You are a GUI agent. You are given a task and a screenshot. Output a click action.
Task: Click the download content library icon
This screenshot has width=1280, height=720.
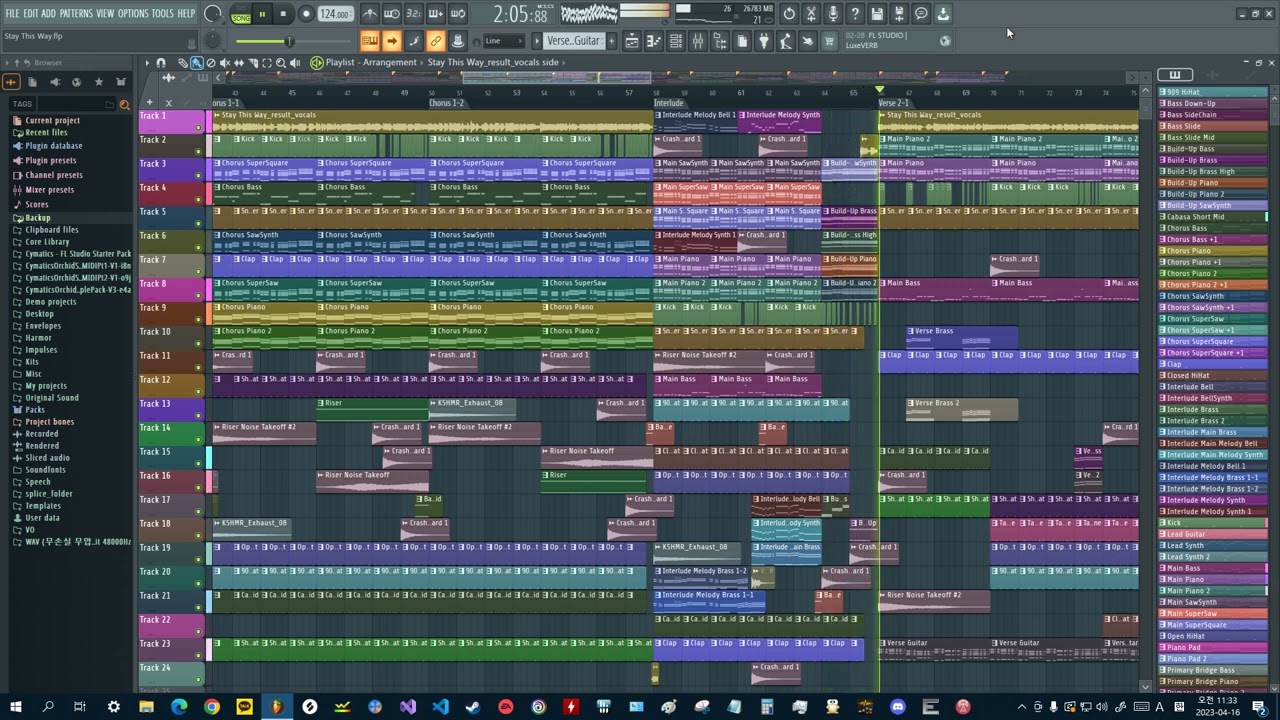[x=943, y=14]
